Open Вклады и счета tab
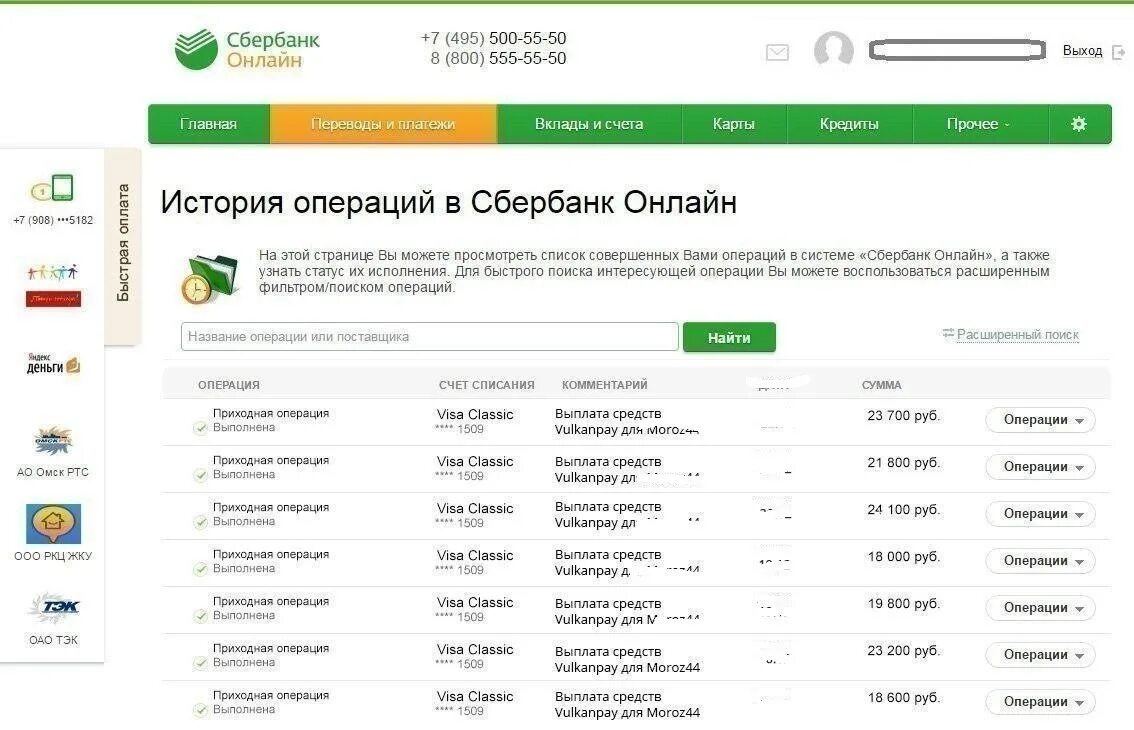Image resolution: width=1134 pixels, height=730 pixels. [589, 124]
